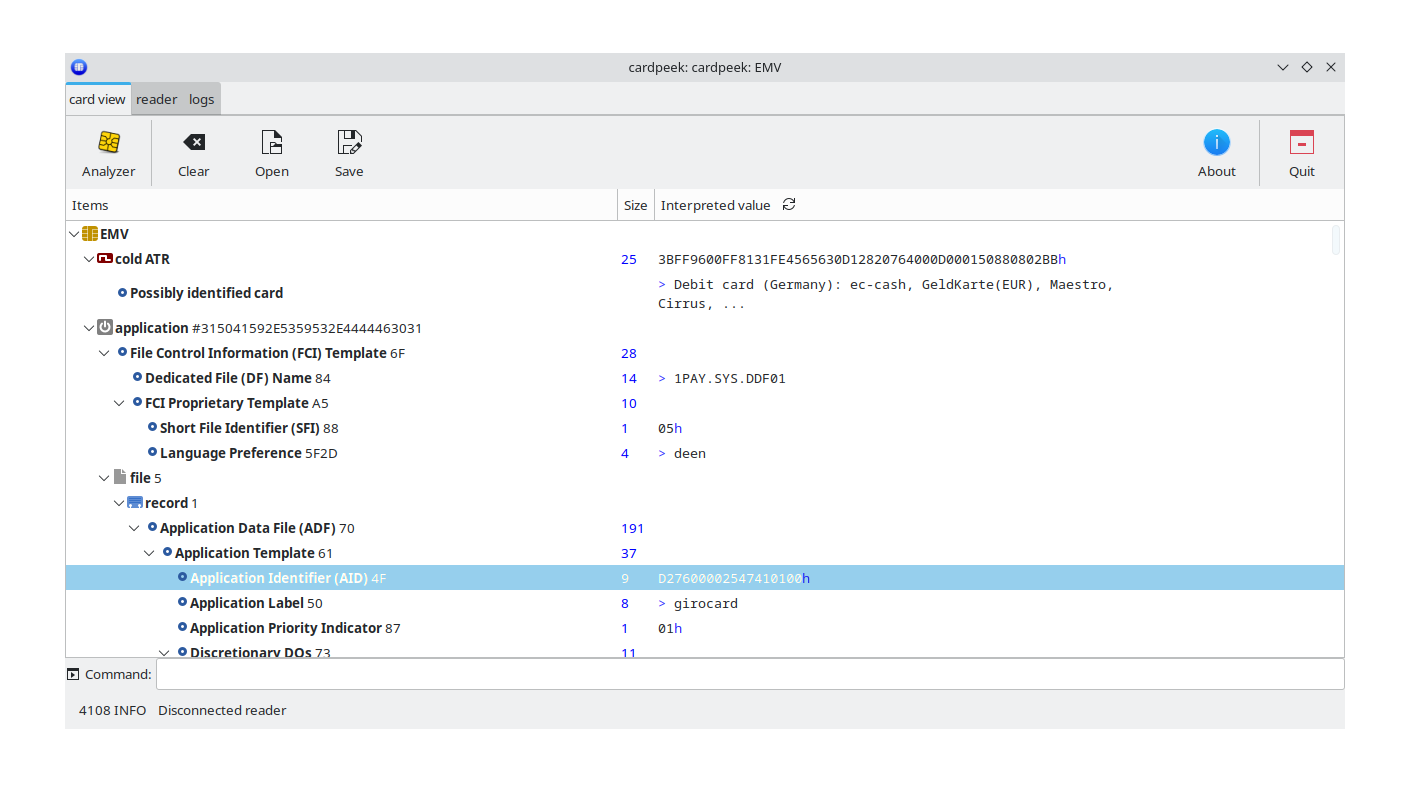Click the About button
1410x806 pixels.
coord(1216,150)
